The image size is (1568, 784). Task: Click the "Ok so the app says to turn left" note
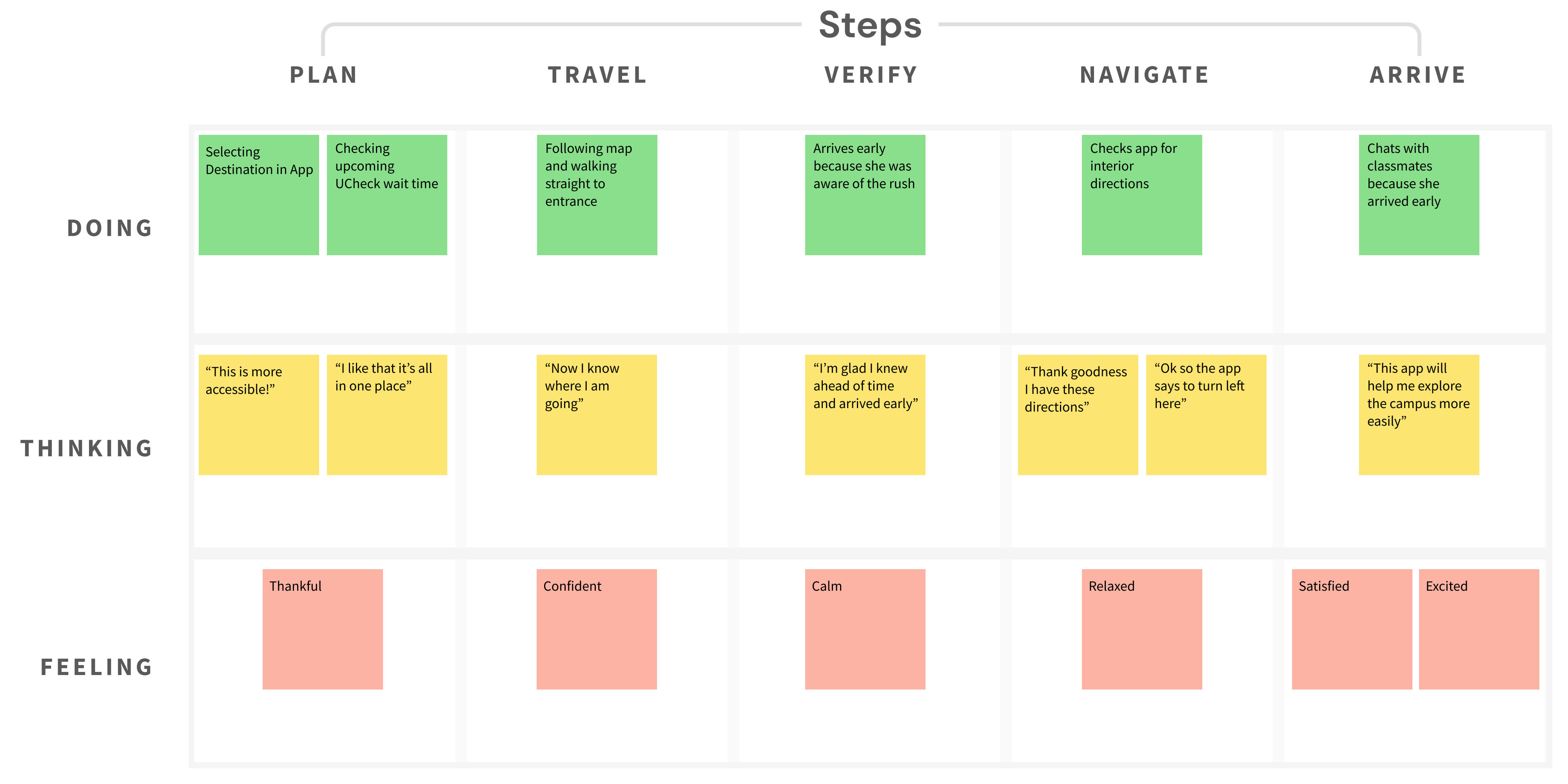pos(1206,414)
